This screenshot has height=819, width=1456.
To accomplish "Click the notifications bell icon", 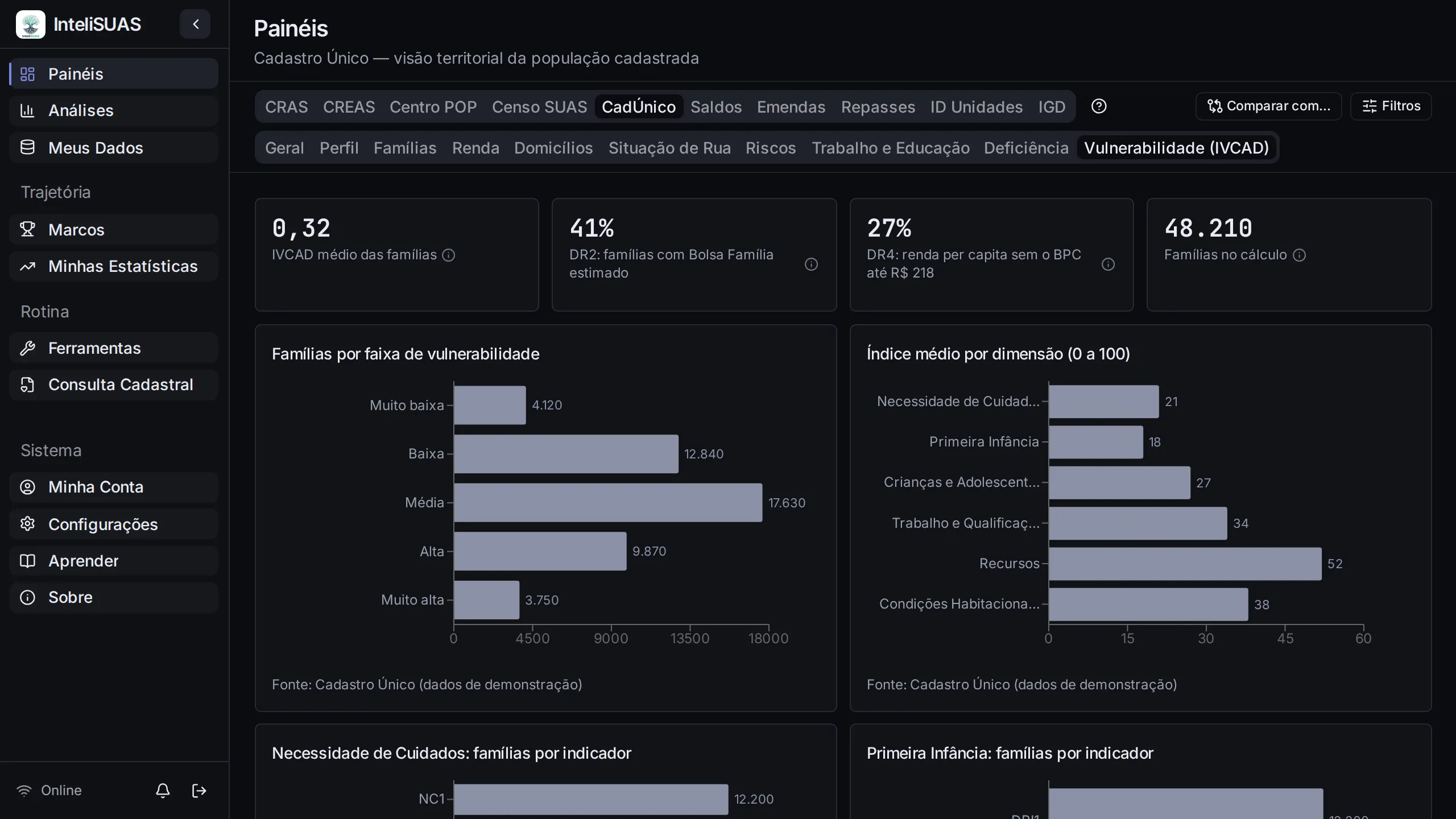I will pyautogui.click(x=163, y=791).
